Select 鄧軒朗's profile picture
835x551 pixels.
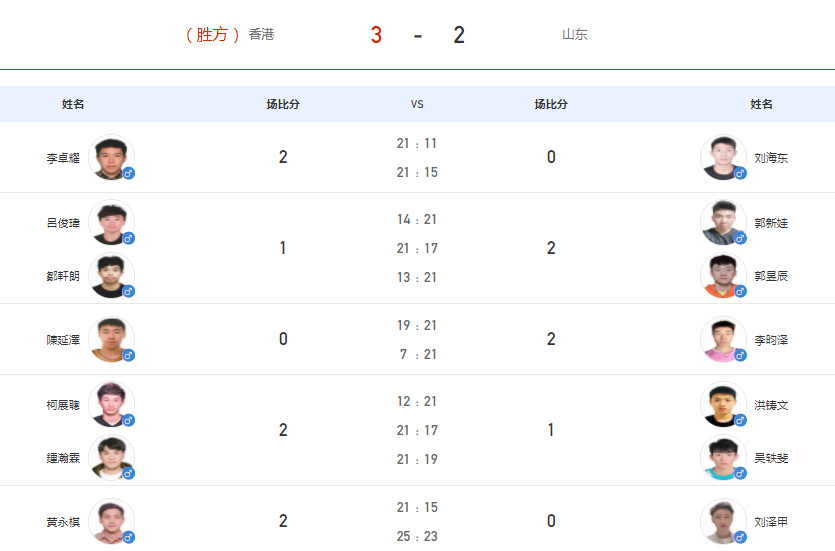coord(111,275)
